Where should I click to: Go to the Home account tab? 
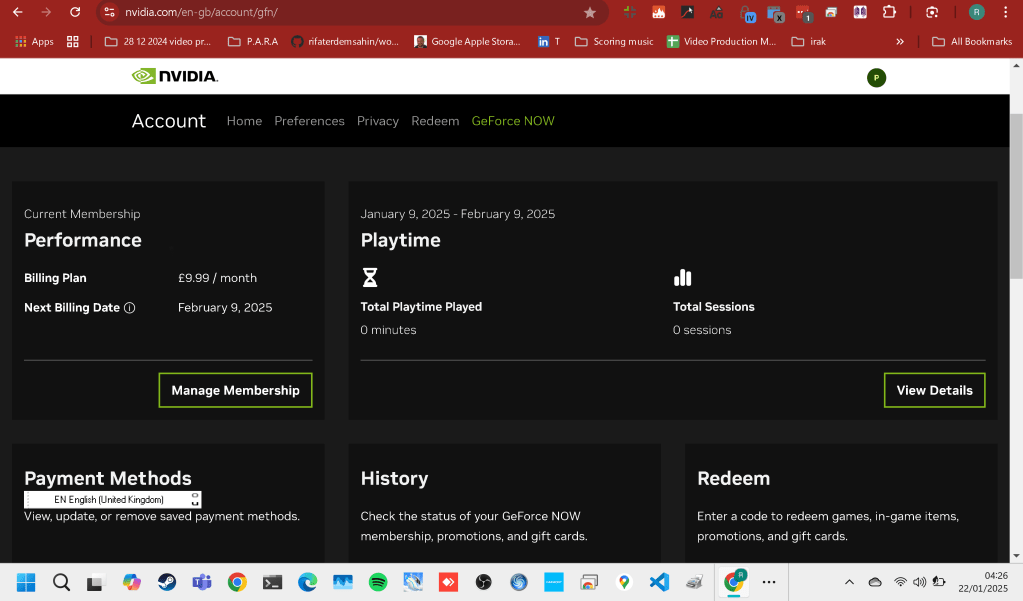click(244, 121)
